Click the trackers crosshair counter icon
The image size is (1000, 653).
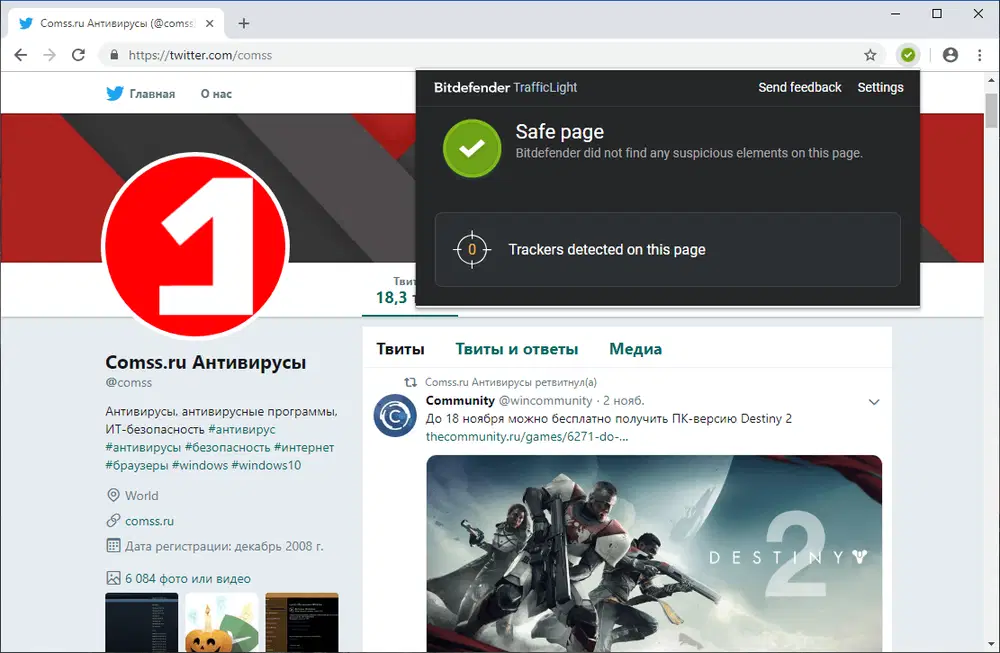(472, 249)
